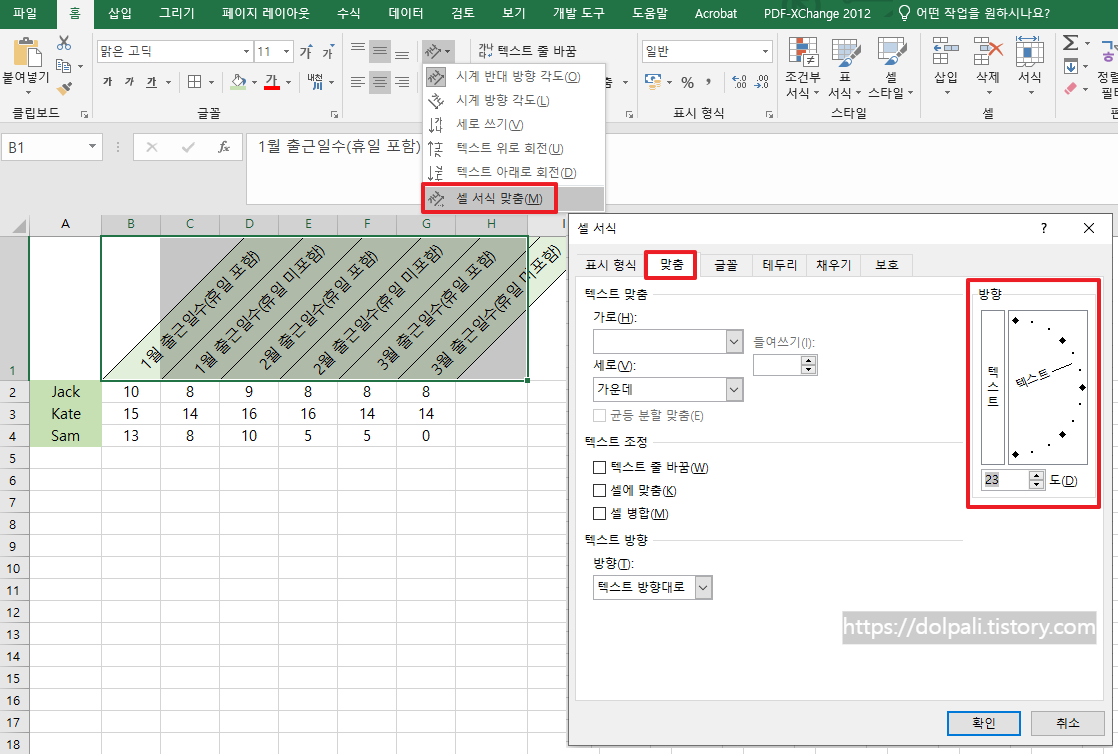Click the accounting number format icon

click(653, 82)
